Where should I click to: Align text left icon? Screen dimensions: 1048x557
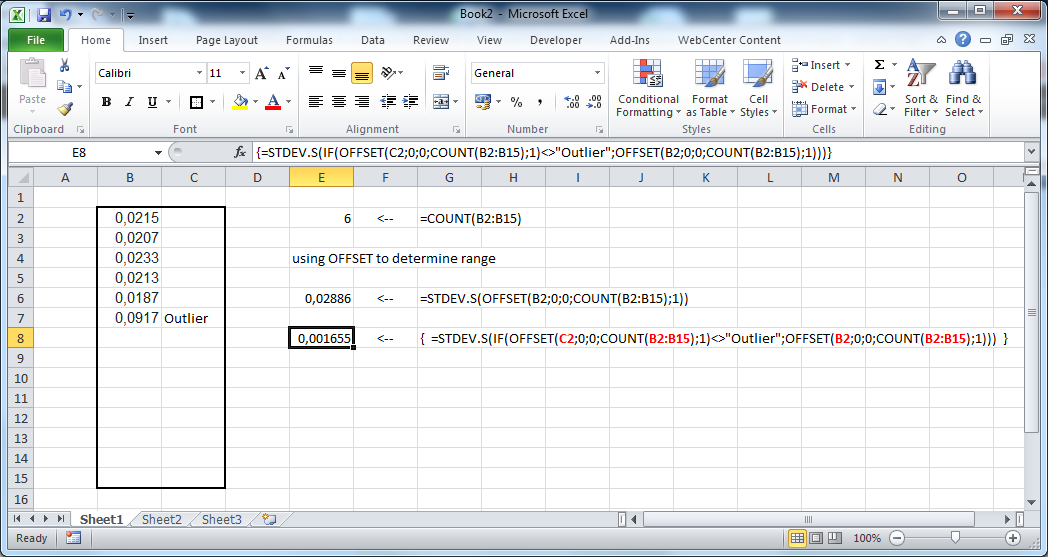(x=316, y=102)
